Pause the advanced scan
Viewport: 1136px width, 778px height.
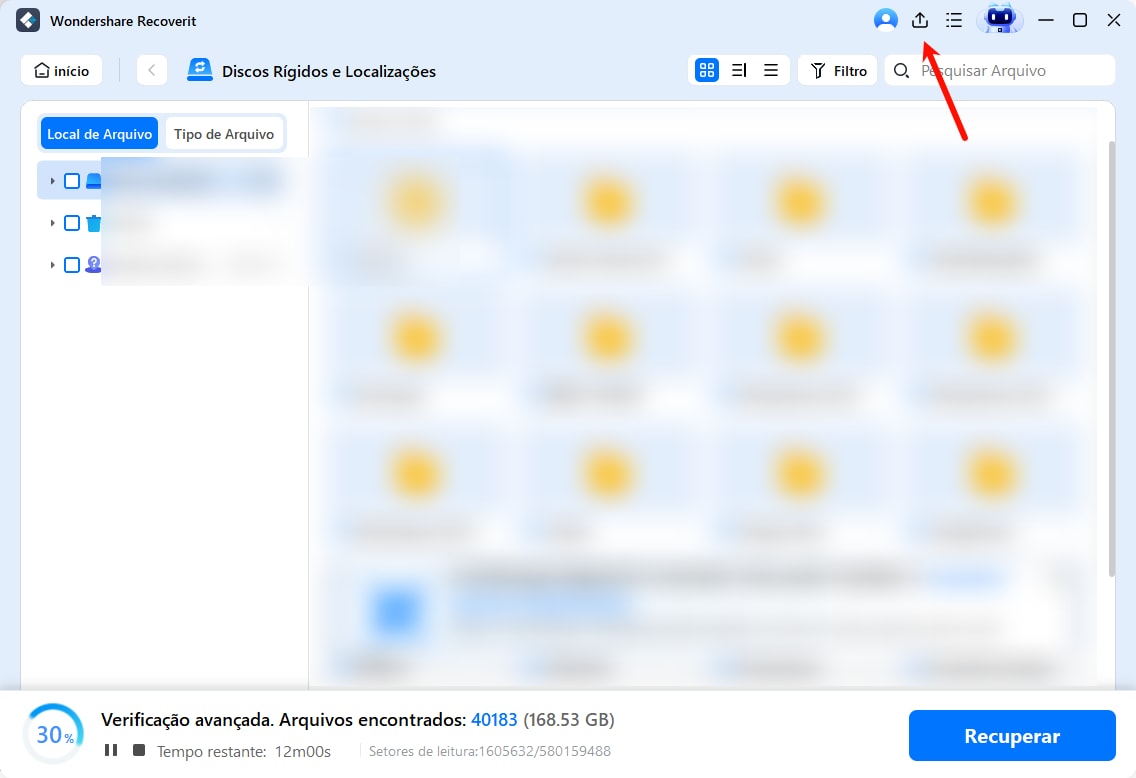tap(111, 750)
